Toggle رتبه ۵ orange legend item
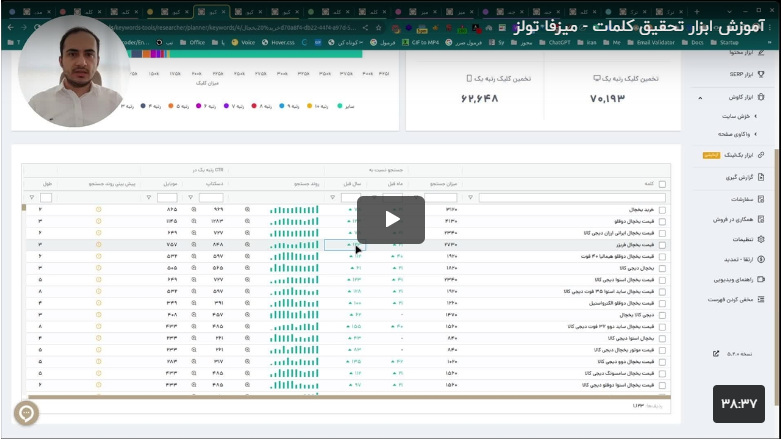Image resolution: width=781 pixels, height=439 pixels. 179,106
